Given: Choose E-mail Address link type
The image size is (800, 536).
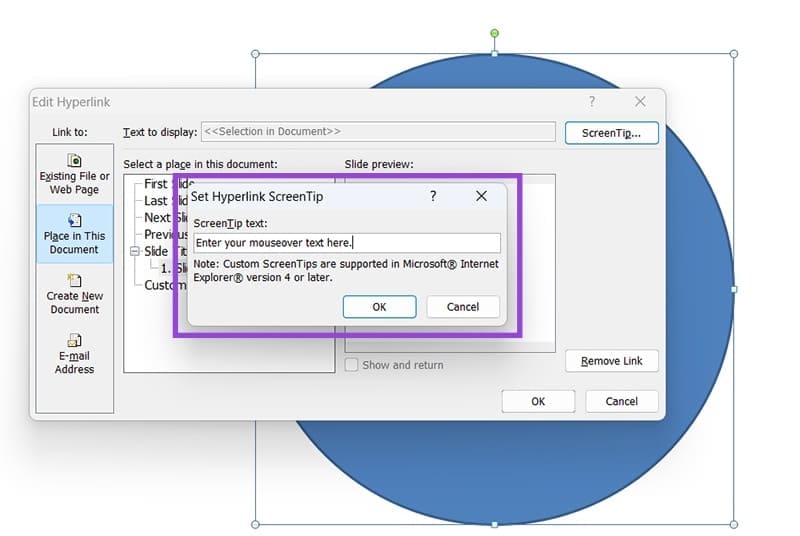Looking at the screenshot, I should click(74, 354).
